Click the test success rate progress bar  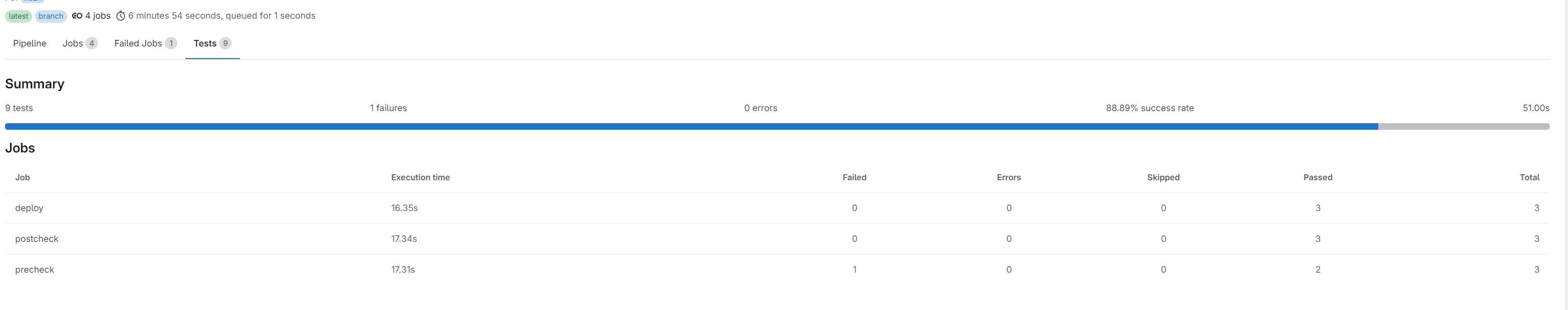(x=777, y=127)
